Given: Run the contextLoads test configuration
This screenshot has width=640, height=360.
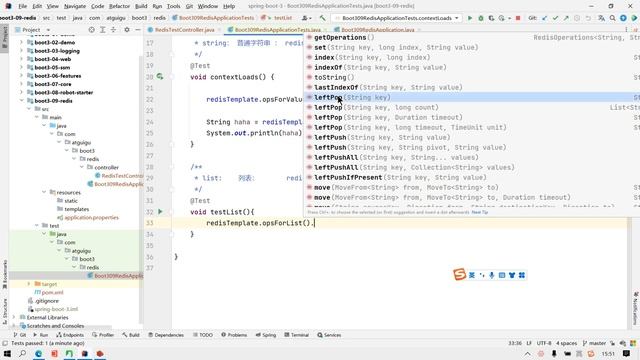Looking at the screenshot, I should (470, 18).
